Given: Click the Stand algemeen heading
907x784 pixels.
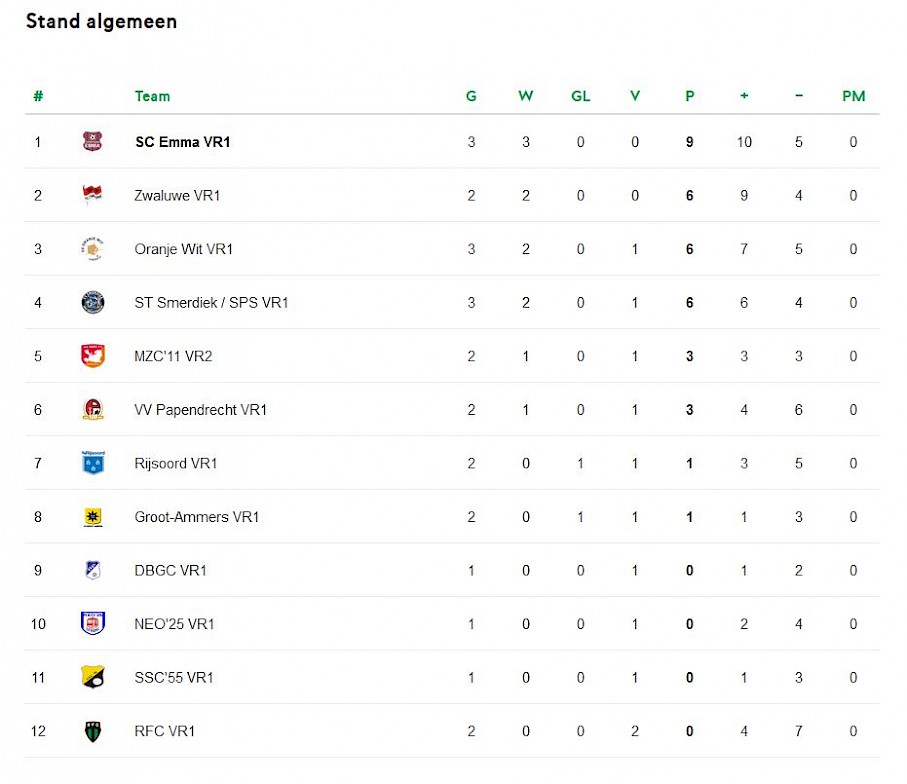Looking at the screenshot, I should coord(101,21).
